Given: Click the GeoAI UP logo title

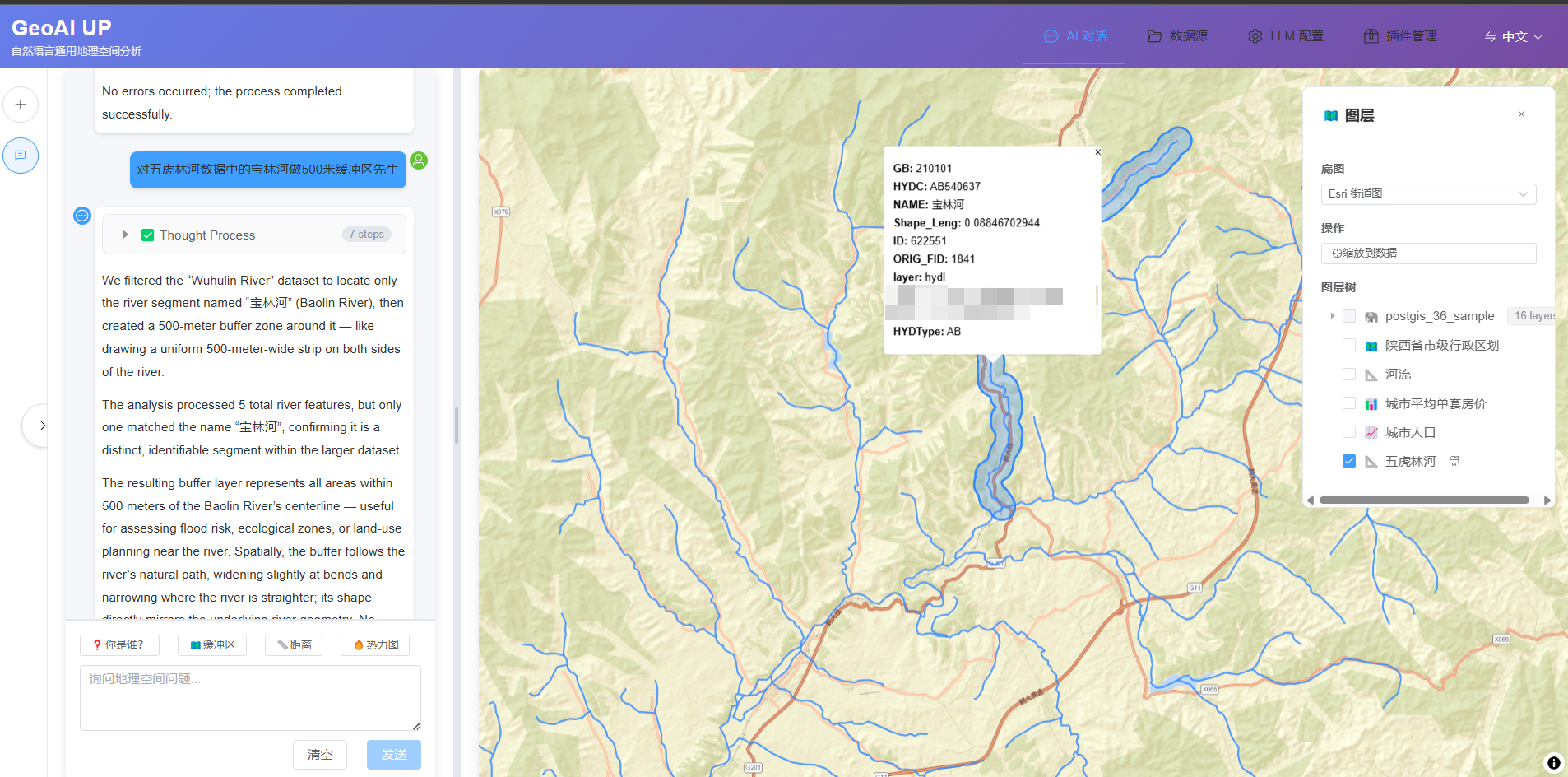Looking at the screenshot, I should click(x=62, y=28).
